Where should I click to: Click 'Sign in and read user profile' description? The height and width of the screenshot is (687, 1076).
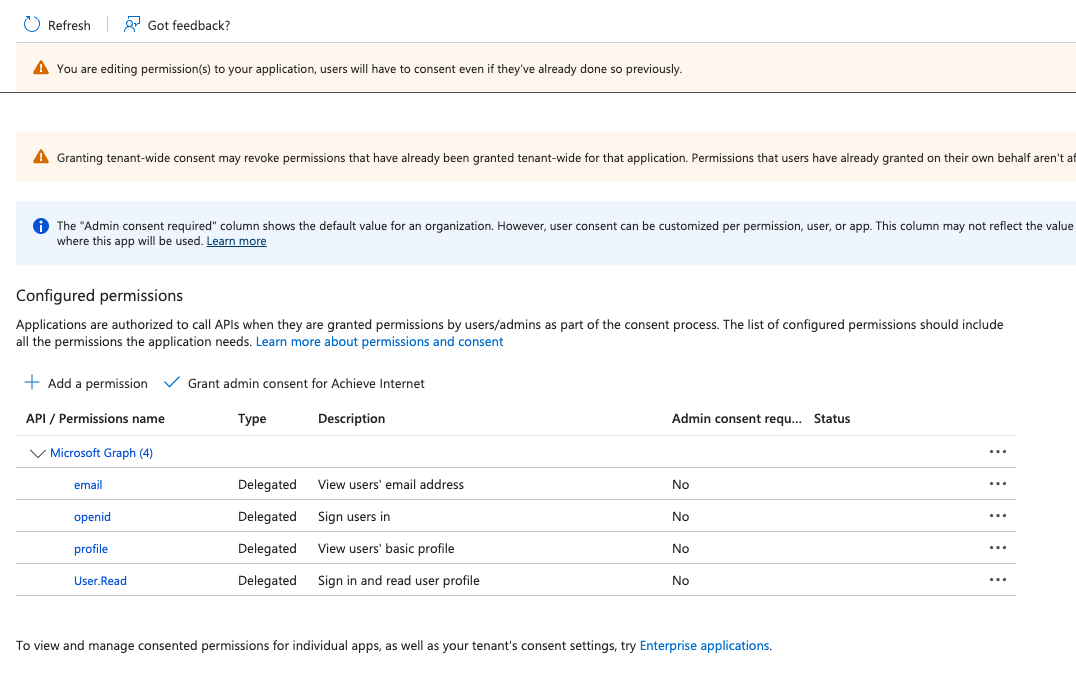coord(399,581)
